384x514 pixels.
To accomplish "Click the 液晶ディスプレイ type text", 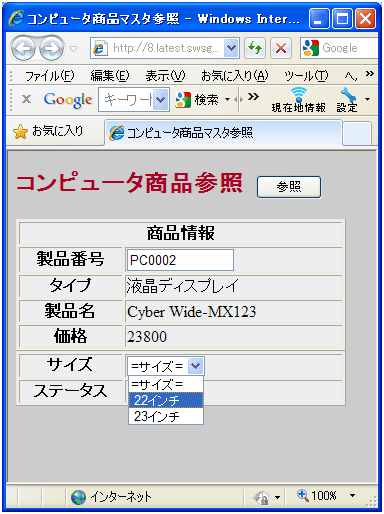I will tap(183, 286).
